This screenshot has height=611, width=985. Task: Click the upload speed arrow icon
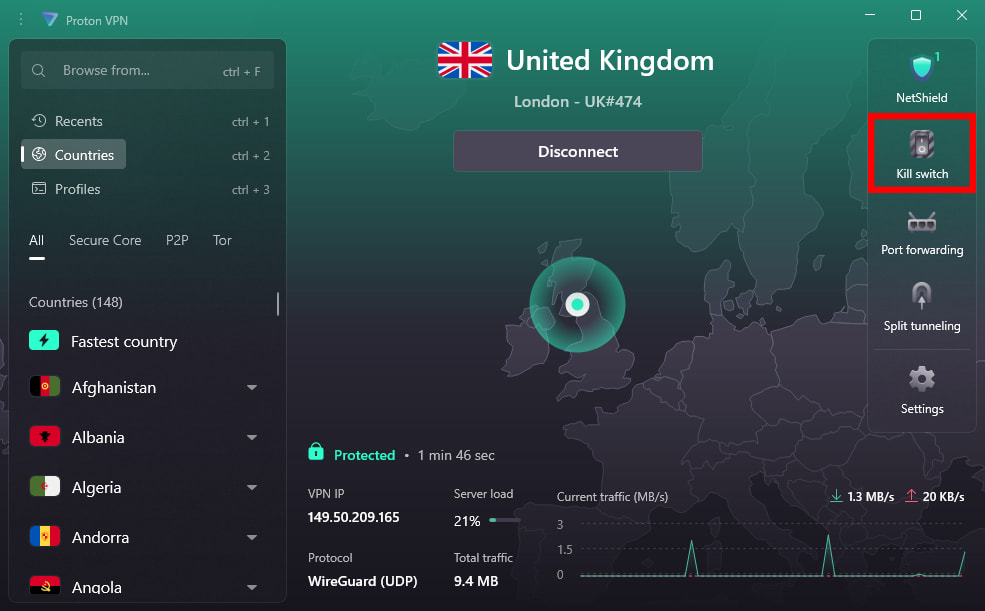coord(911,496)
